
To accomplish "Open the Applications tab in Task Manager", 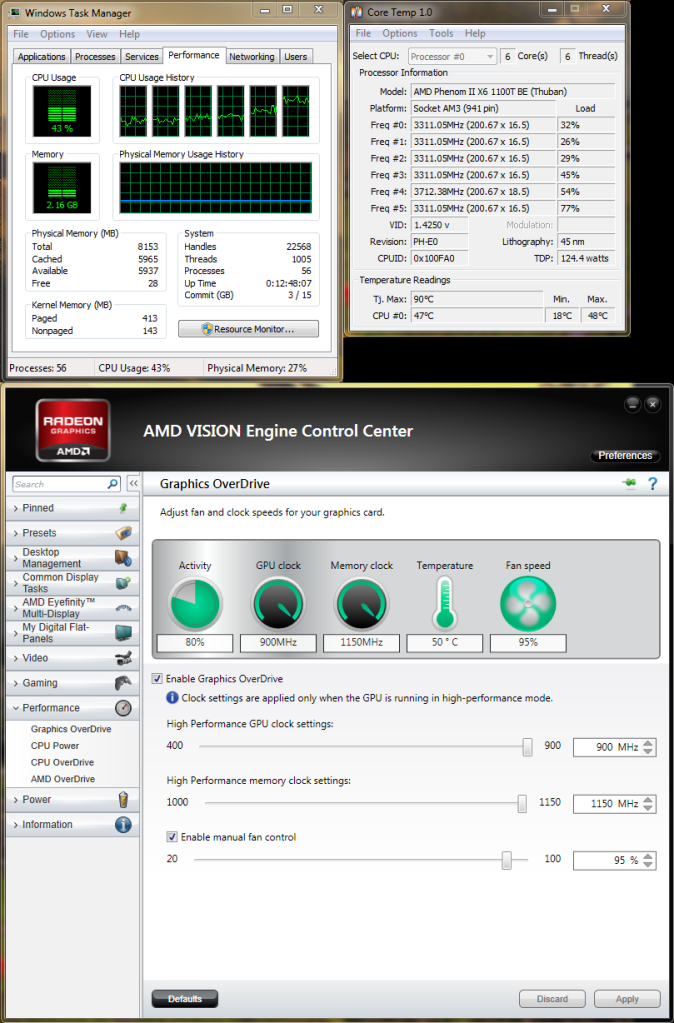I will pos(42,57).
